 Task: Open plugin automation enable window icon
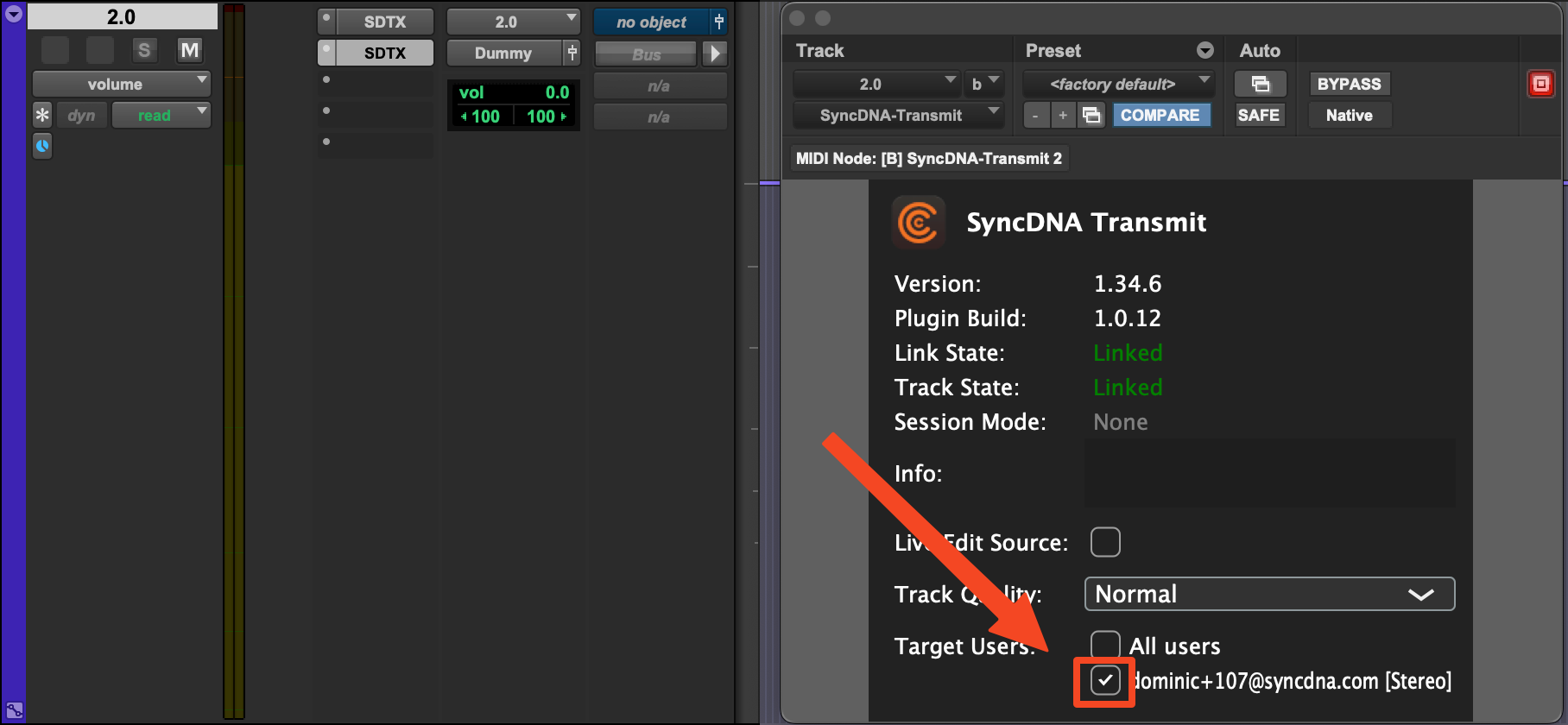(x=1260, y=84)
